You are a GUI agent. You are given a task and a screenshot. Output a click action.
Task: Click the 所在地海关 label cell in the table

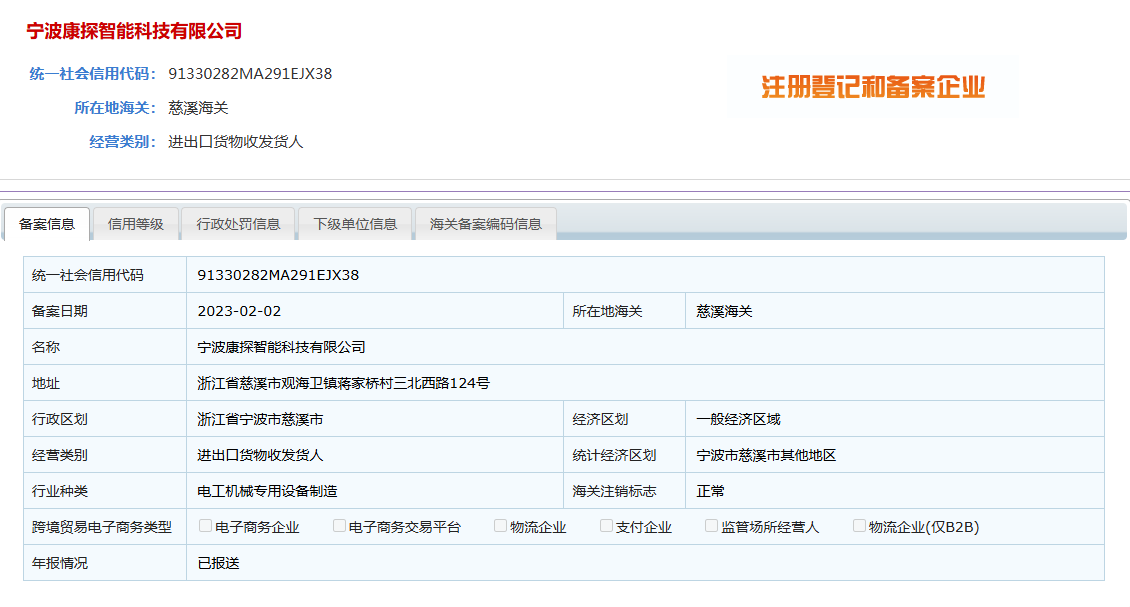(625, 311)
